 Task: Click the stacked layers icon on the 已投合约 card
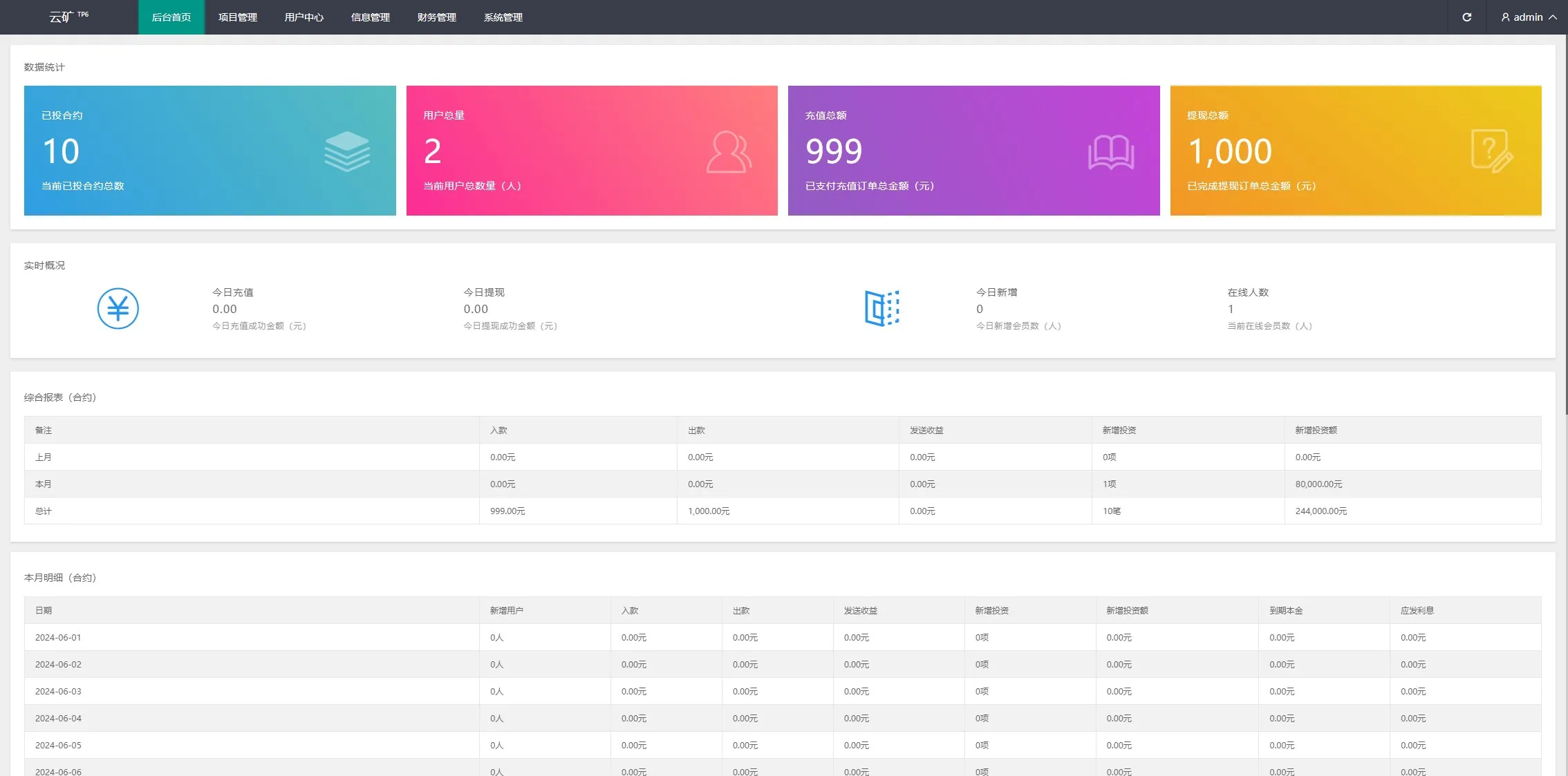coord(347,151)
